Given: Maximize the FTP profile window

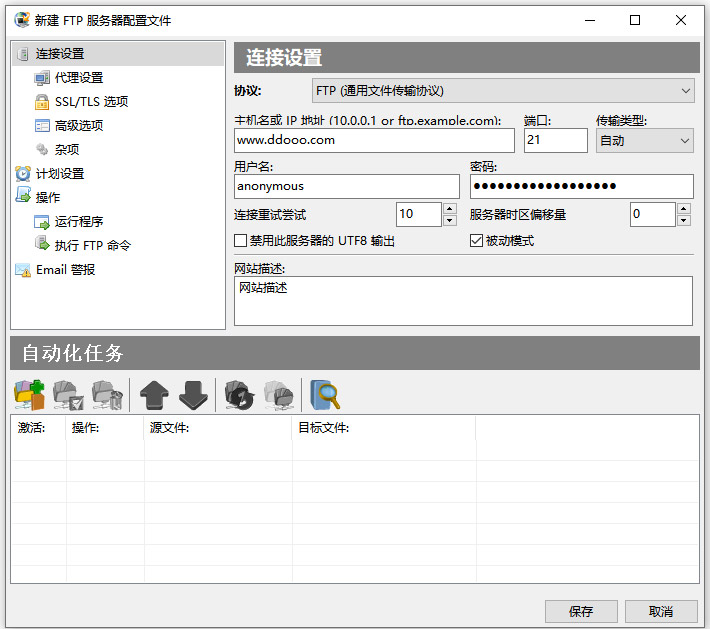Looking at the screenshot, I should click(x=635, y=20).
